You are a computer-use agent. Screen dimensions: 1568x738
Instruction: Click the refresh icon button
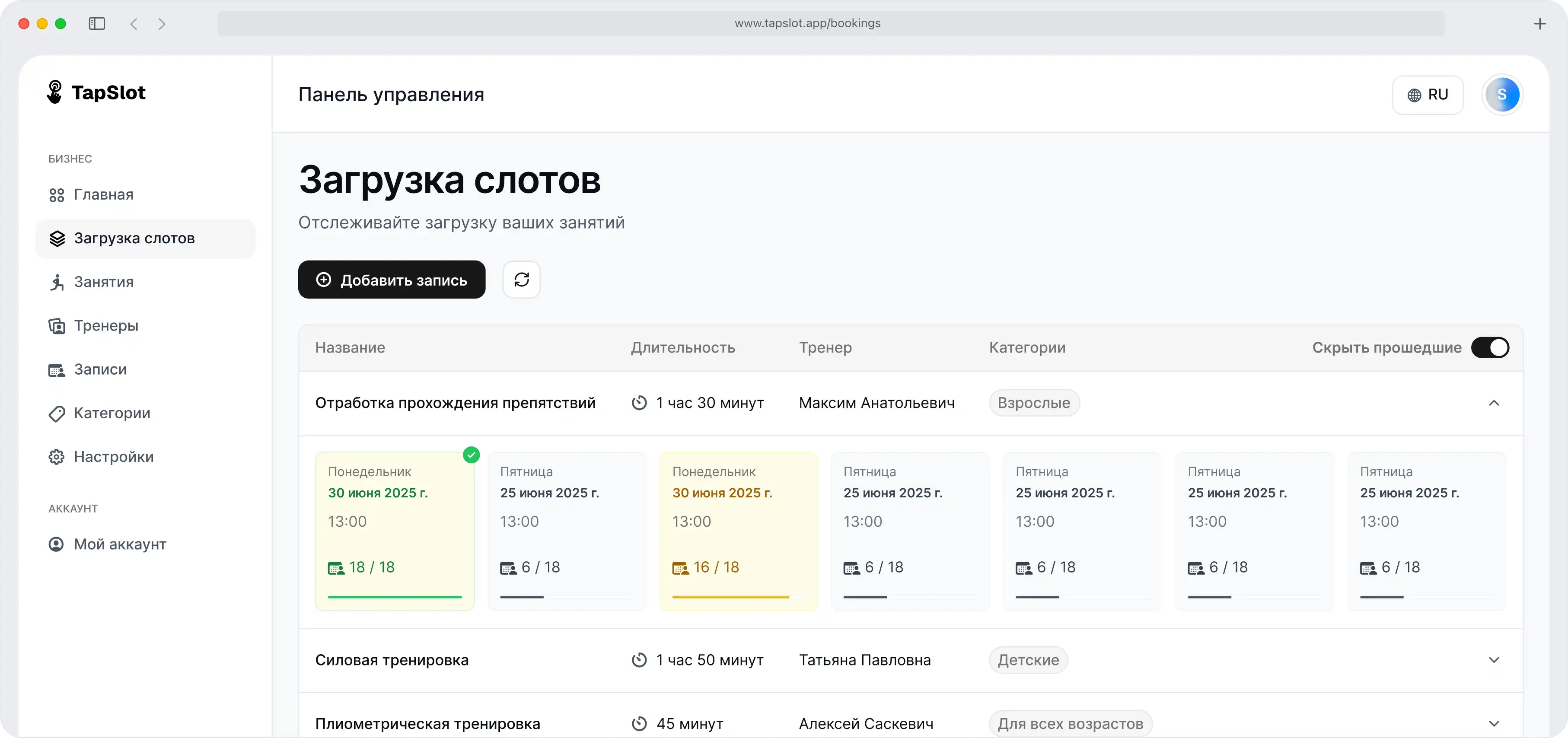[x=522, y=280]
